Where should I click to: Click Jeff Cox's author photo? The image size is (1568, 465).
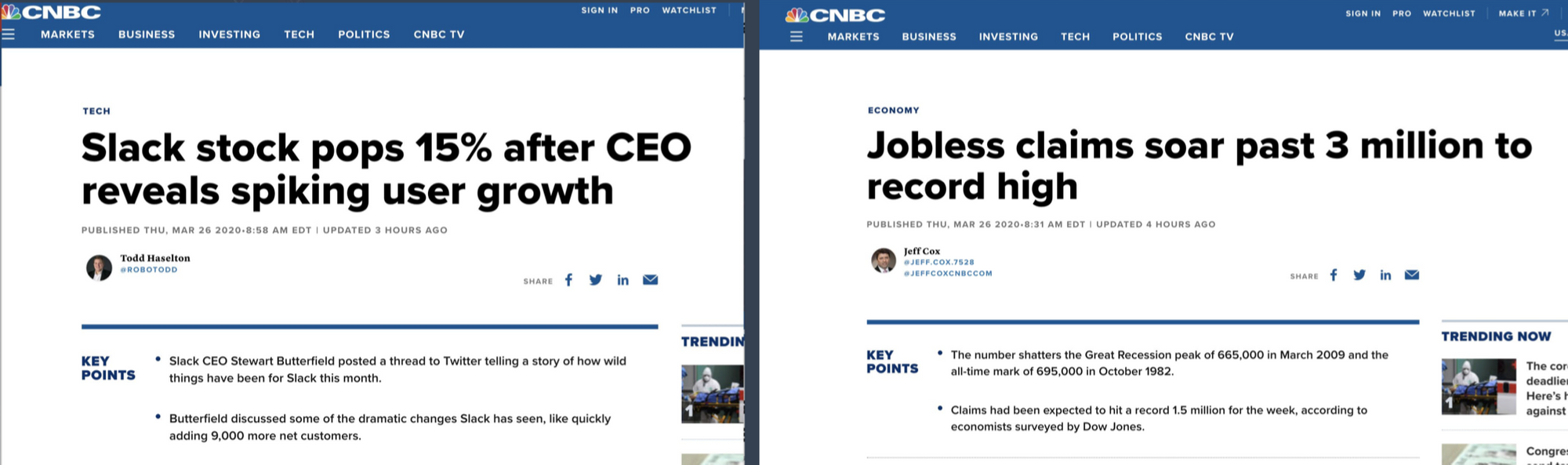click(884, 260)
